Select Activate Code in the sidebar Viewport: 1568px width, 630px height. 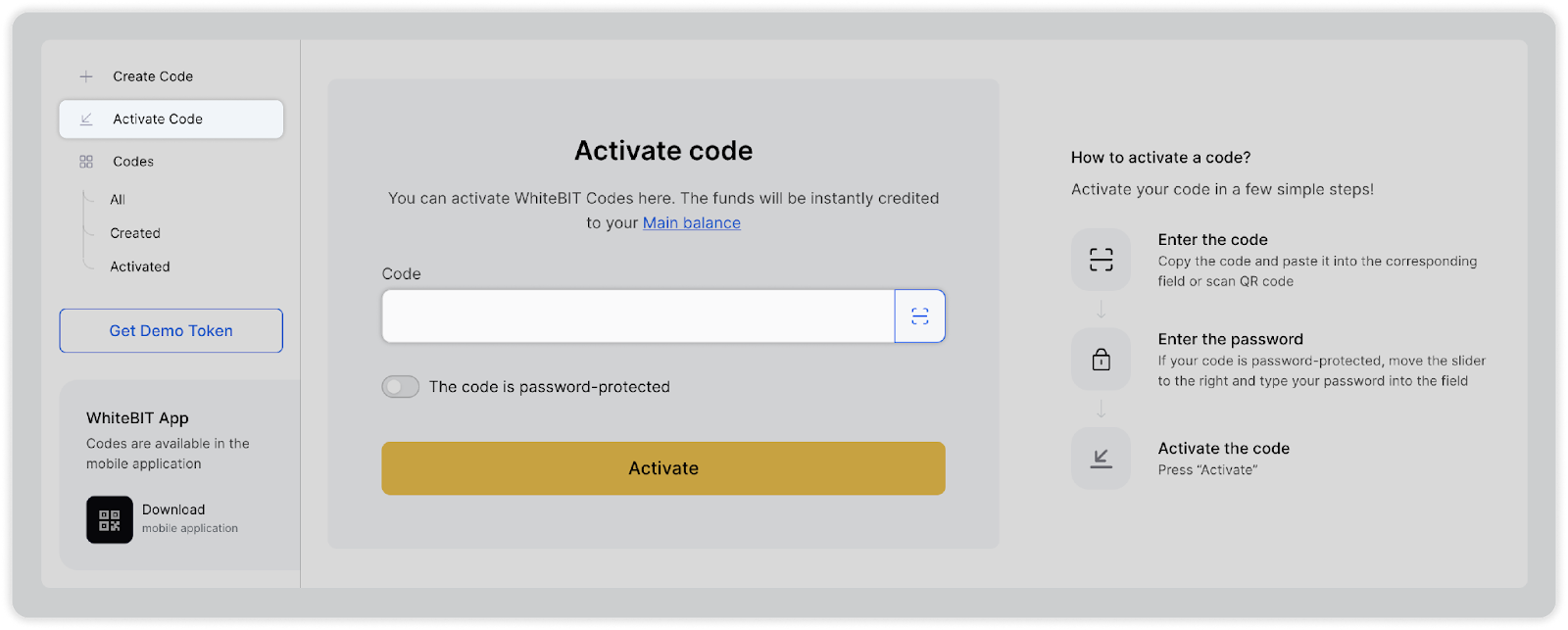158,120
